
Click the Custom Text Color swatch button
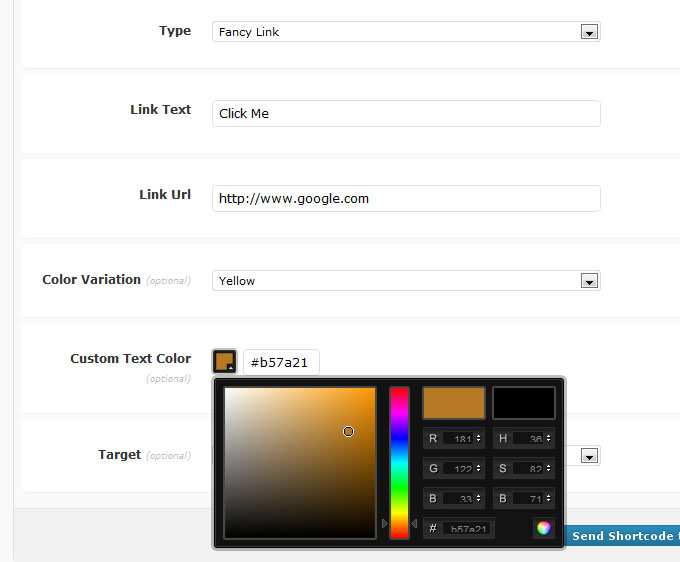click(224, 361)
